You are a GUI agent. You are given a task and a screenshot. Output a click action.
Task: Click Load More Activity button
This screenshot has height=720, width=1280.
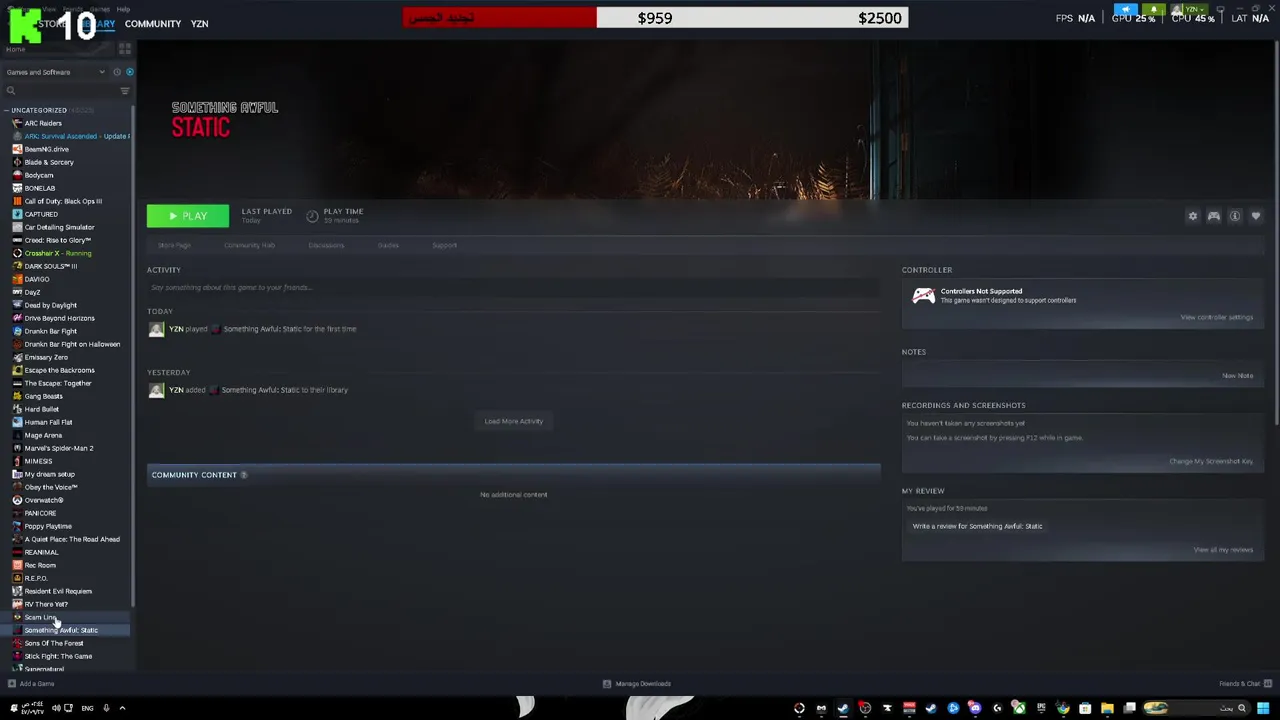pyautogui.click(x=514, y=421)
